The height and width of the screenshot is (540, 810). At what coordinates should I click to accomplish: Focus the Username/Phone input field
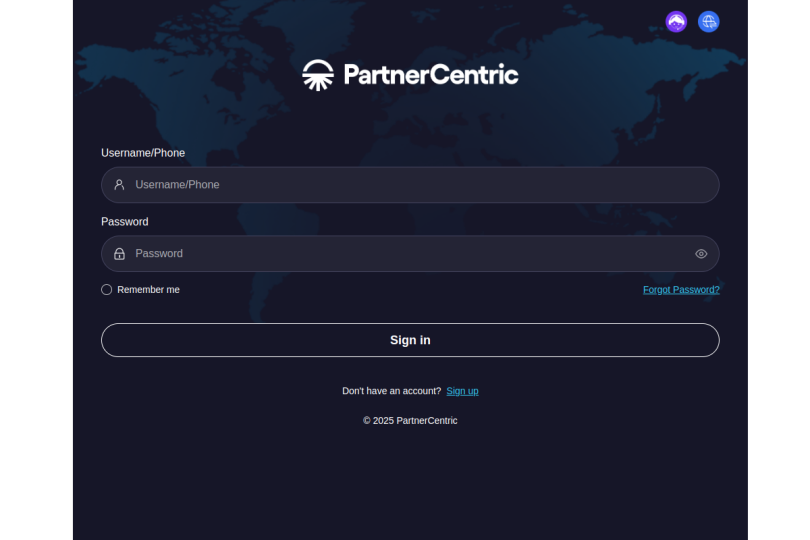[410, 184]
